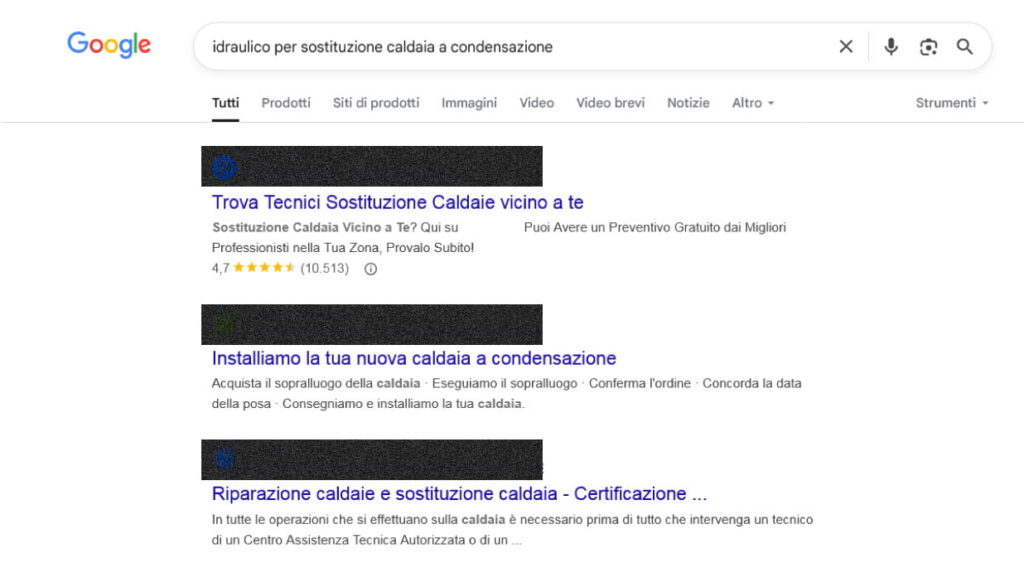Click the site favicon above the Trova Tecnici result

pos(224,168)
